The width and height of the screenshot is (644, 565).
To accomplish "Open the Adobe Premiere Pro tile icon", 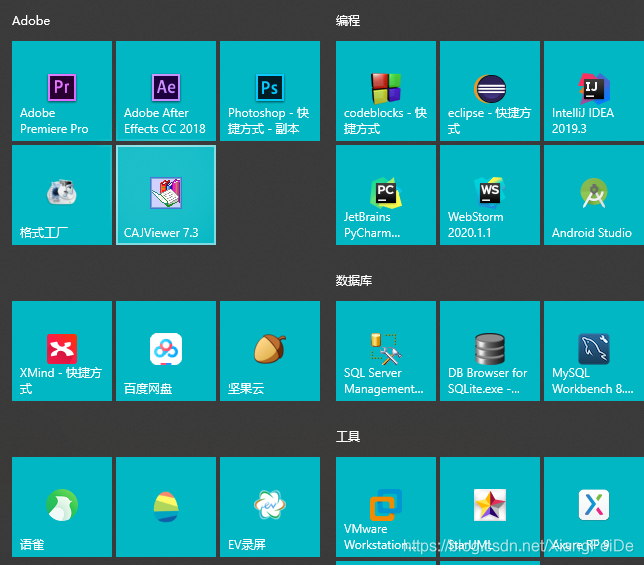I will 62,87.
